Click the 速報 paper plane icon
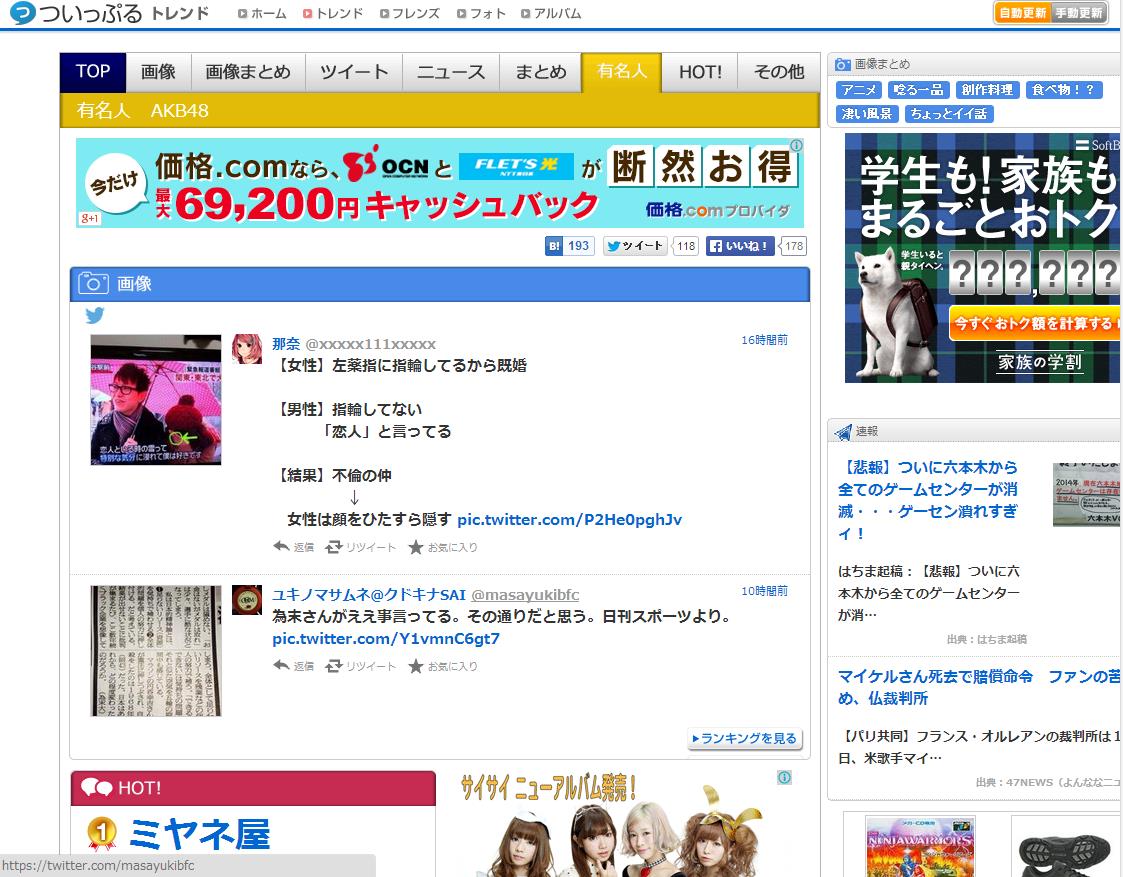This screenshot has width=1123, height=877. (x=844, y=432)
